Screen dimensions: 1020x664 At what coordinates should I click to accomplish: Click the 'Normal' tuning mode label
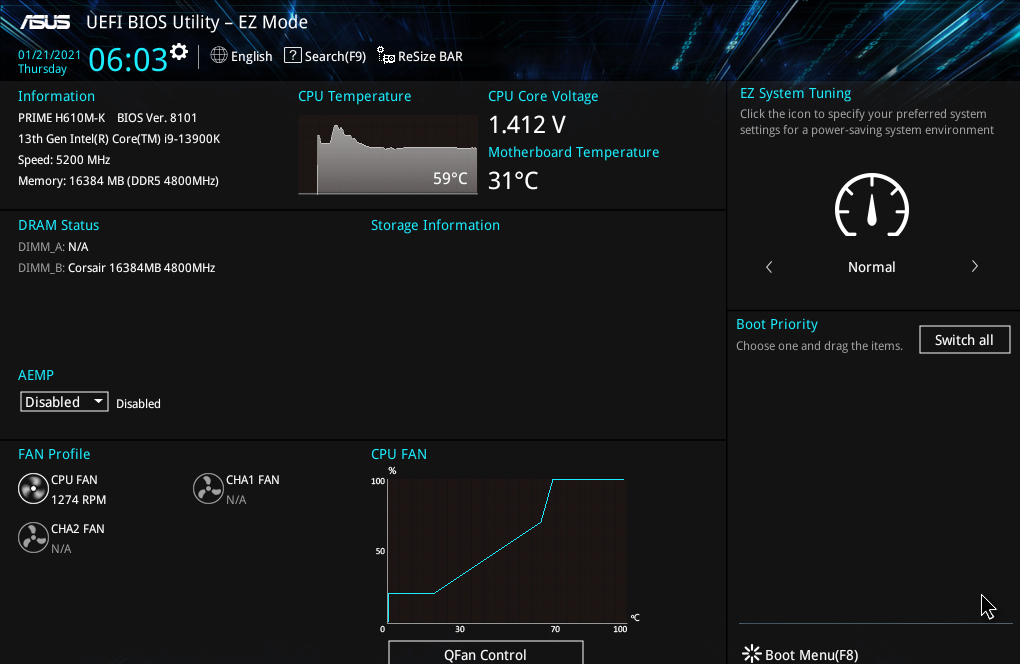[x=872, y=267]
